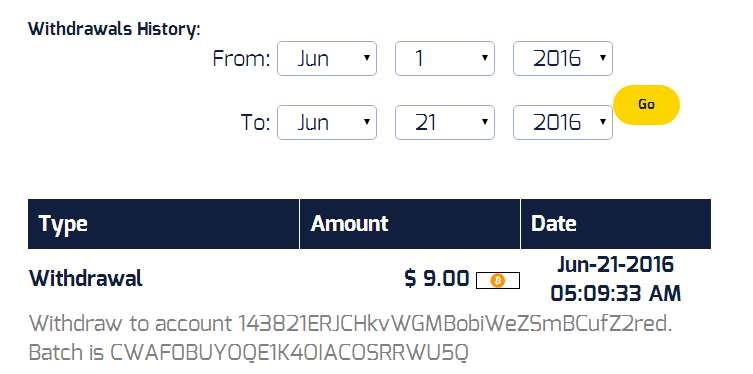
Task: Click the $ 9.00 amount value
Action: (x=437, y=278)
